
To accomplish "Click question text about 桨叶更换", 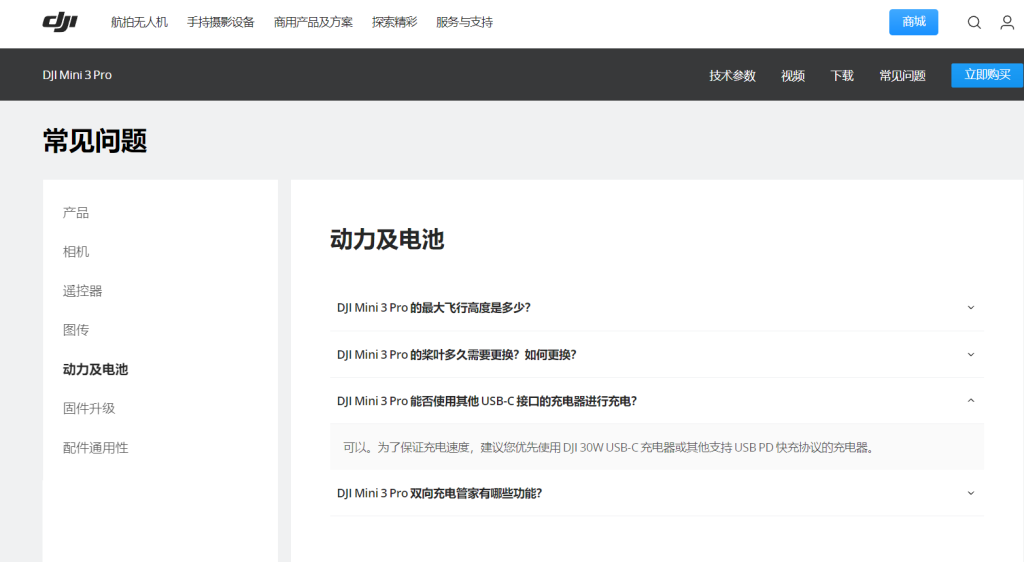I will point(456,354).
